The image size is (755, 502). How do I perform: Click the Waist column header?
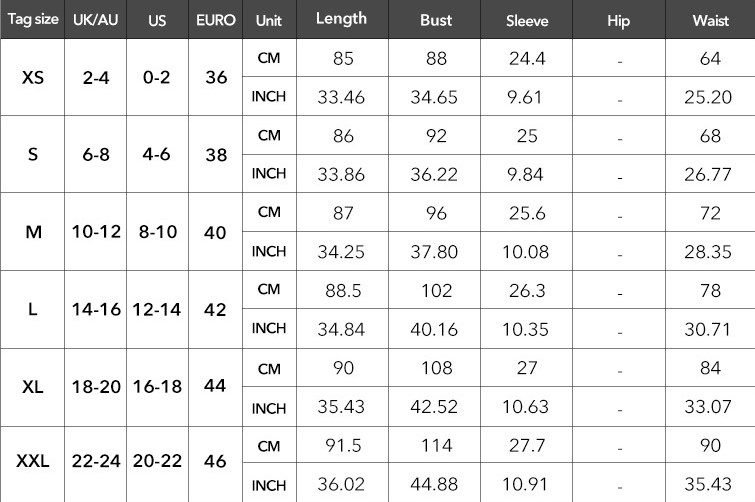pyautogui.click(x=710, y=19)
